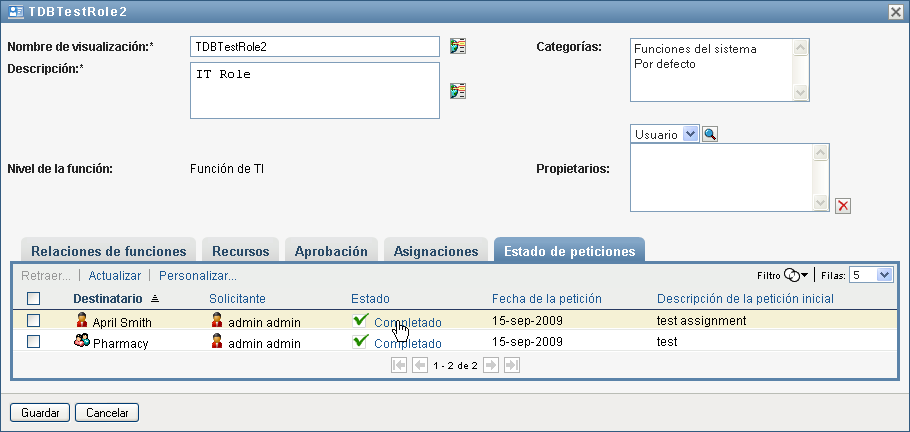
Task: Go to the first page arrow
Action: click(400, 366)
